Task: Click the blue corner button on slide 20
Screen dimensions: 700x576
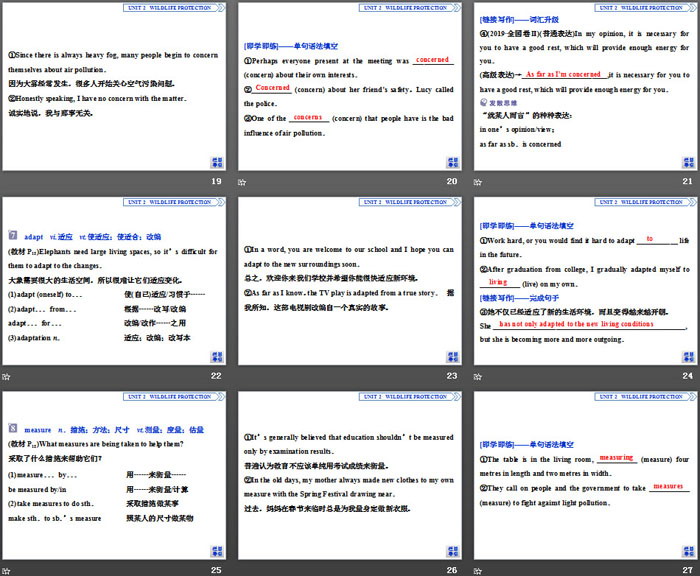Action: pyautogui.click(x=451, y=161)
